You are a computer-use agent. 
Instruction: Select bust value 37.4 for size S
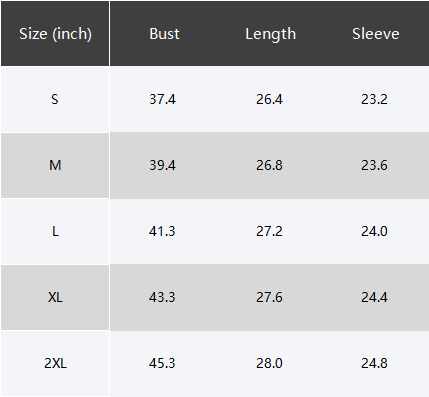click(162, 99)
